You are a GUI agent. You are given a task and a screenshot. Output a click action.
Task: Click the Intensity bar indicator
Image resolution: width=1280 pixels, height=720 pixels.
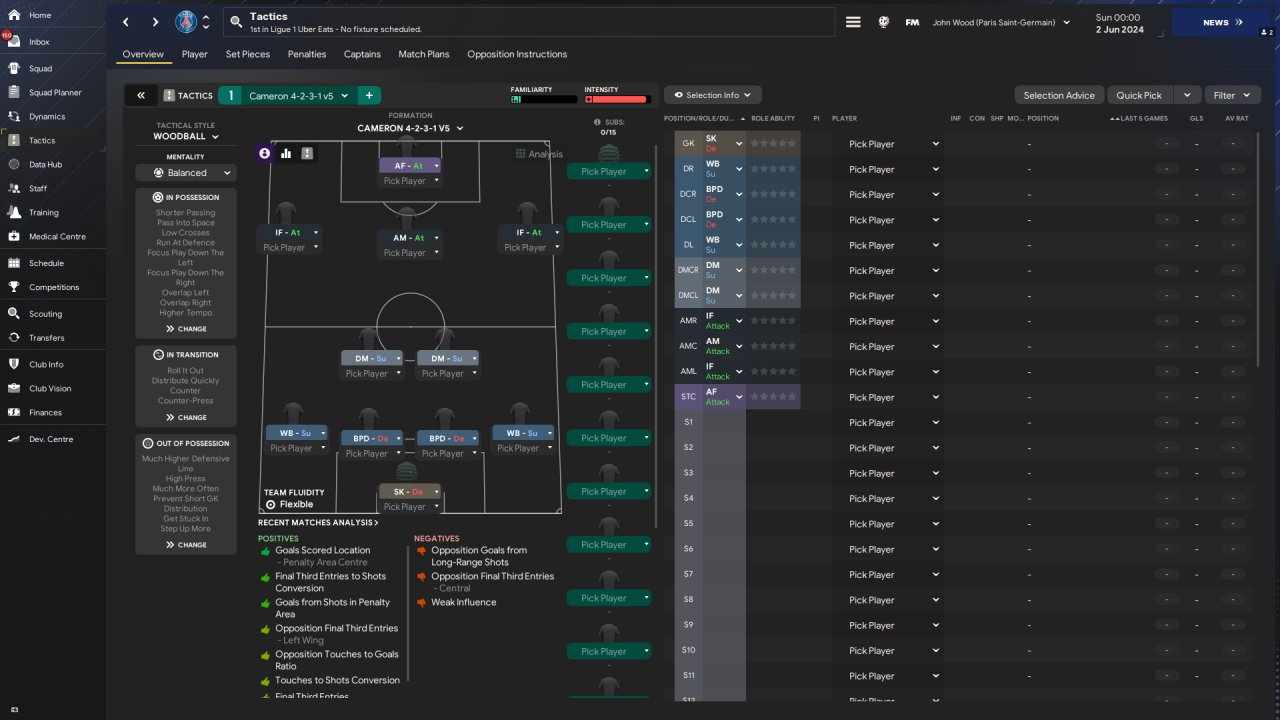616,99
